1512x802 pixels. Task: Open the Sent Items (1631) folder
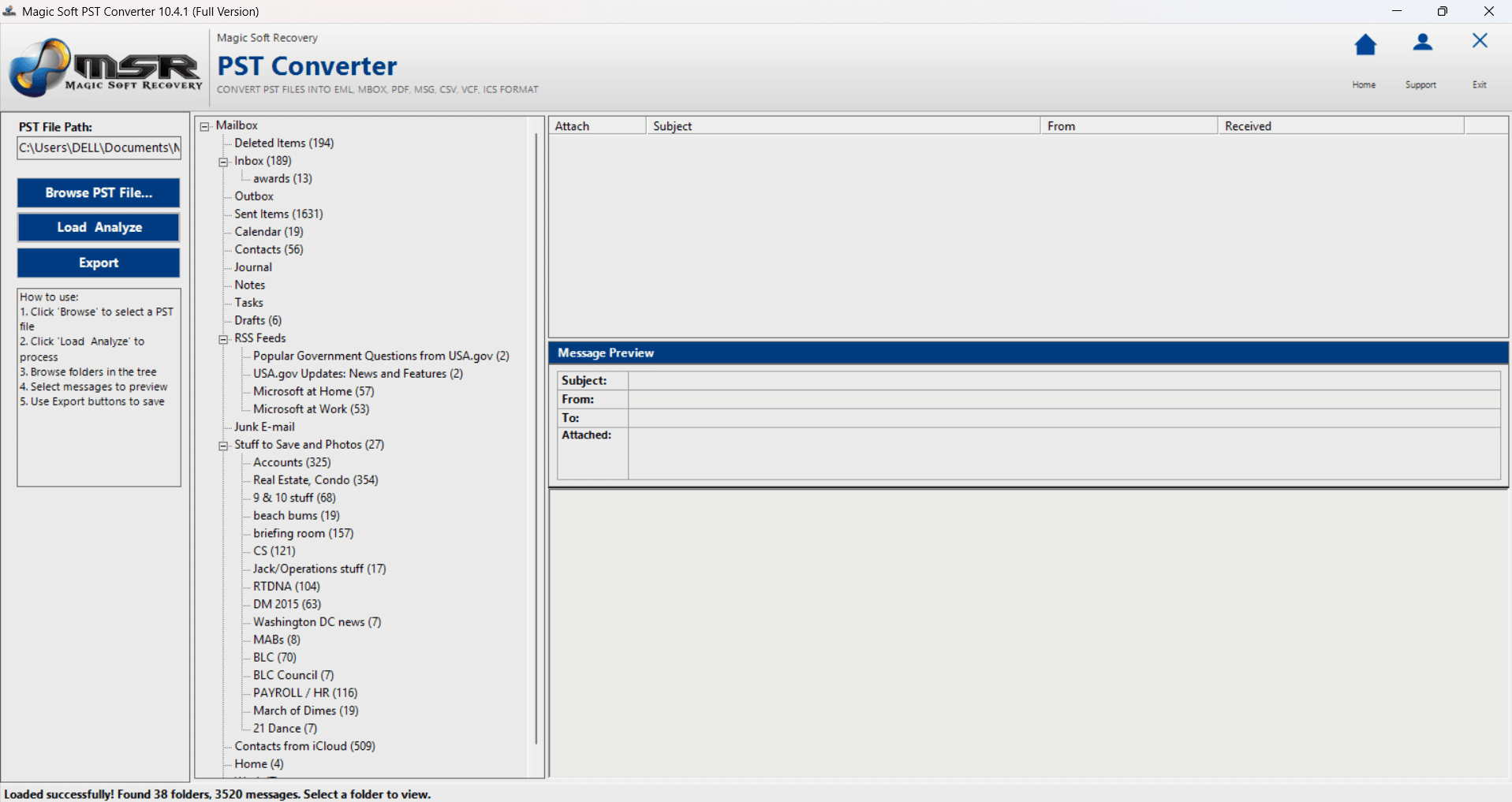coord(278,214)
